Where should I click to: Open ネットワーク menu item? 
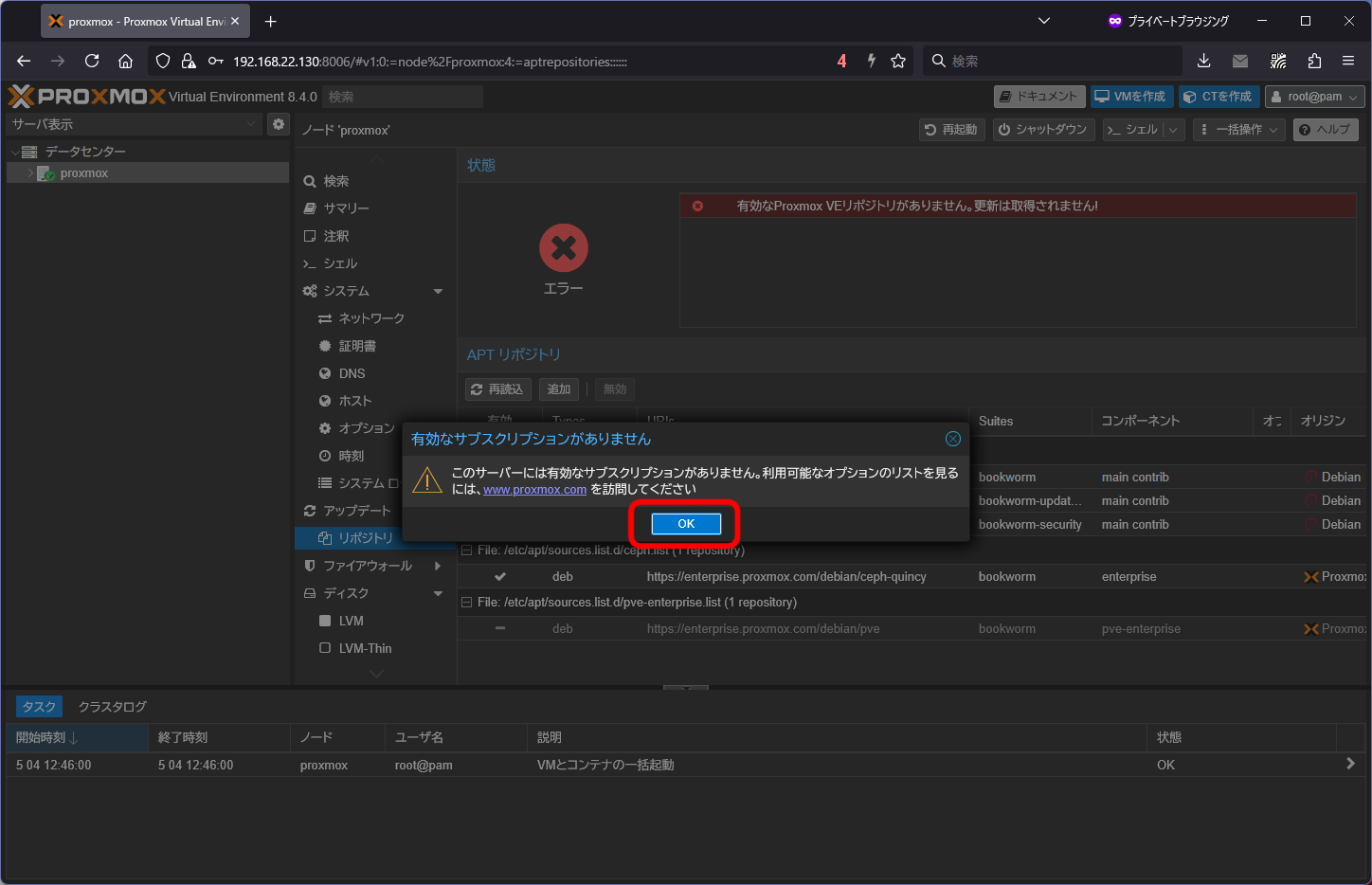pos(375,318)
